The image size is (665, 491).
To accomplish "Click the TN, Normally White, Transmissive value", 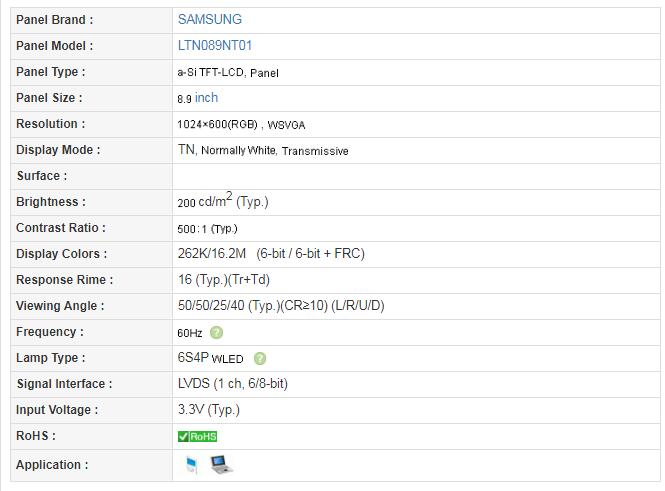I will (263, 150).
